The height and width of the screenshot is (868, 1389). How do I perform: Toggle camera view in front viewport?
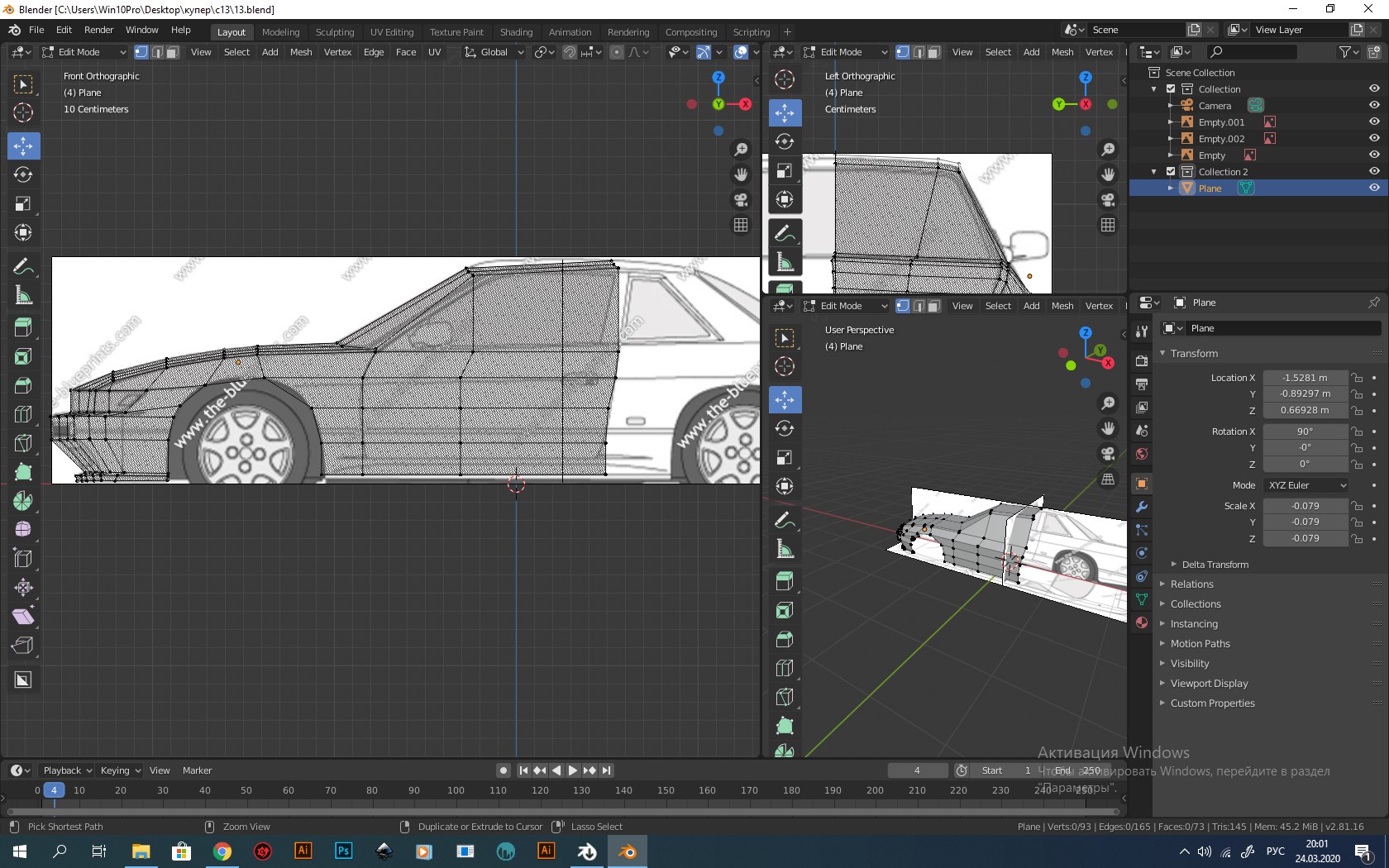[741, 200]
